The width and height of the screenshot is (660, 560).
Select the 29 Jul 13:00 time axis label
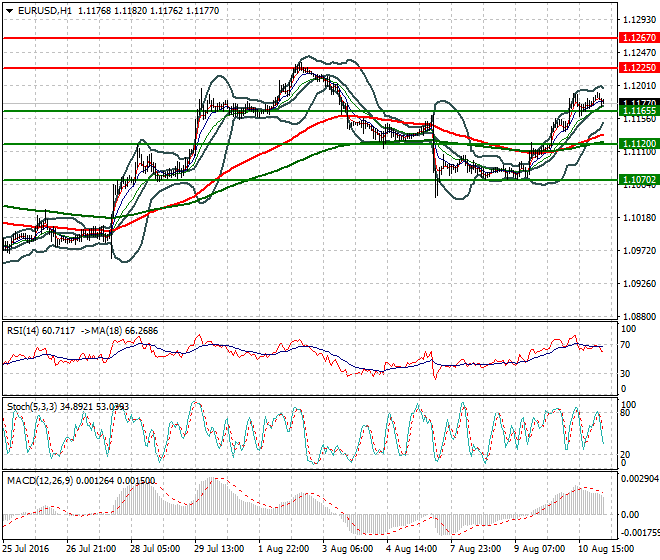click(219, 549)
